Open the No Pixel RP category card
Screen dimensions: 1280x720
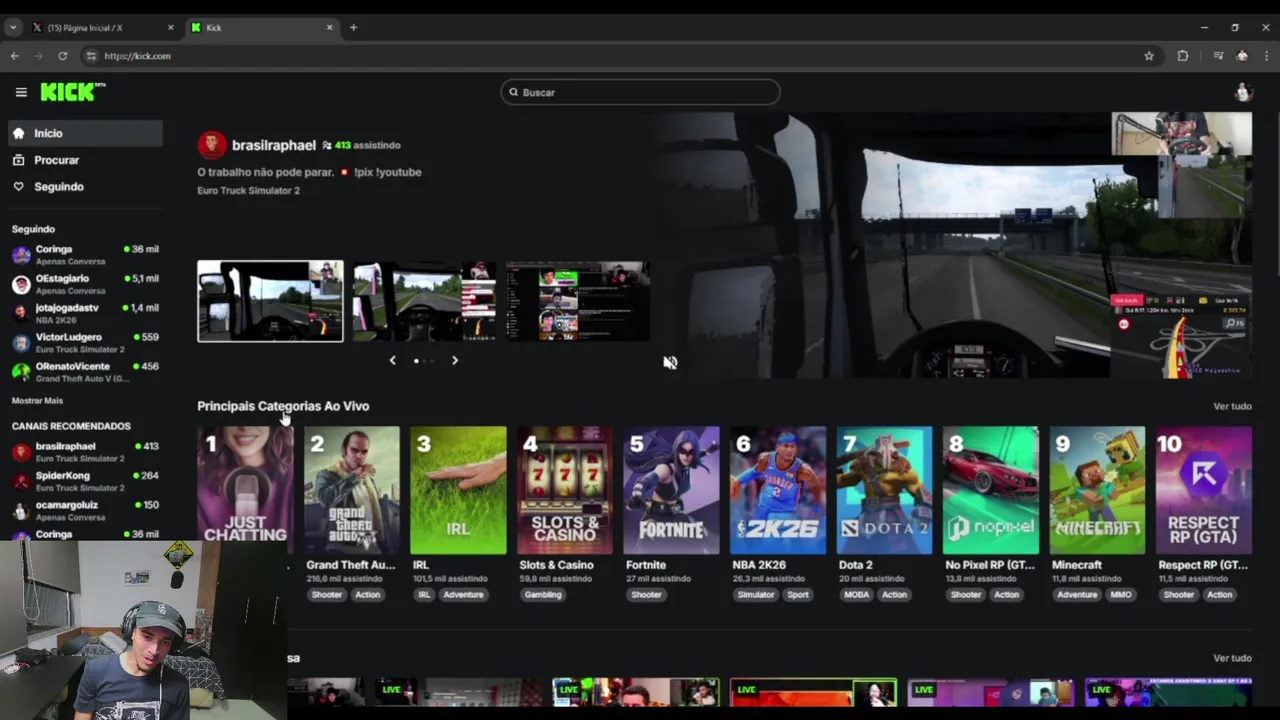pos(990,490)
